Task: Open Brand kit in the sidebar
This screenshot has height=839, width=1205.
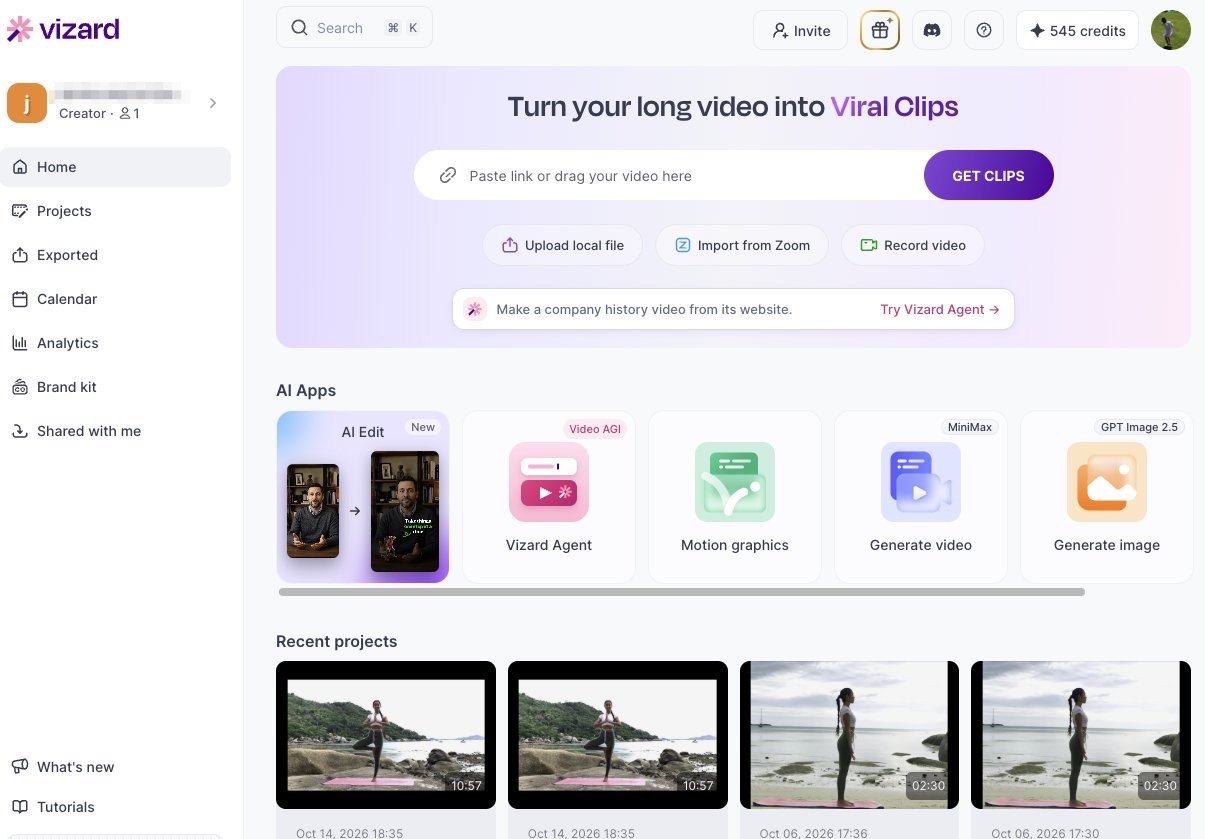Action: (x=115, y=387)
